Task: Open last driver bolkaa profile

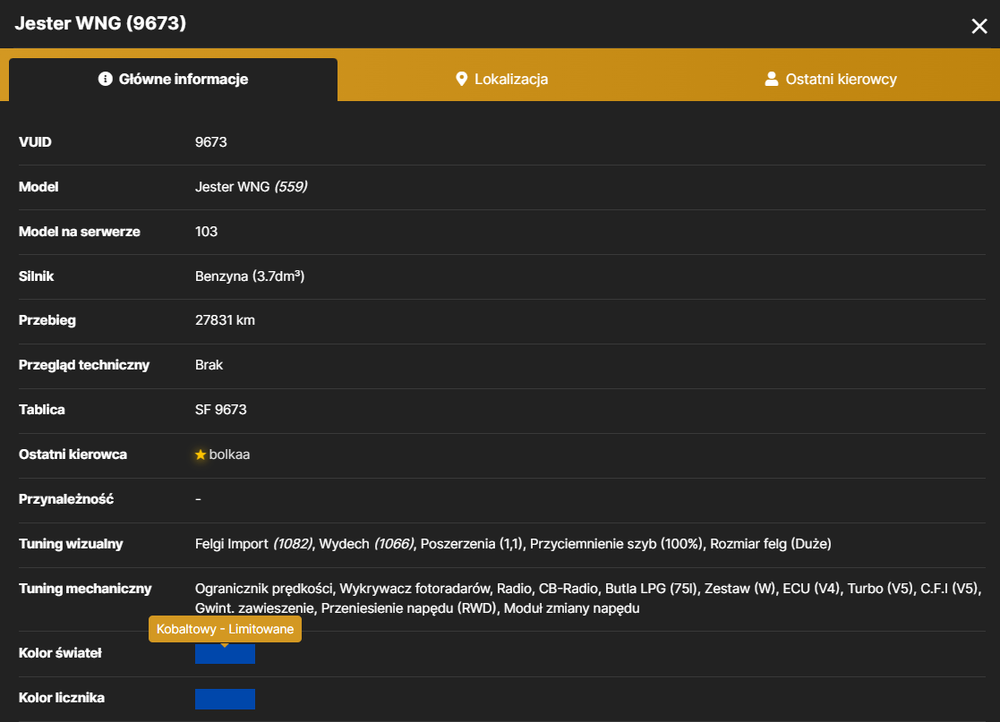Action: tap(229, 455)
